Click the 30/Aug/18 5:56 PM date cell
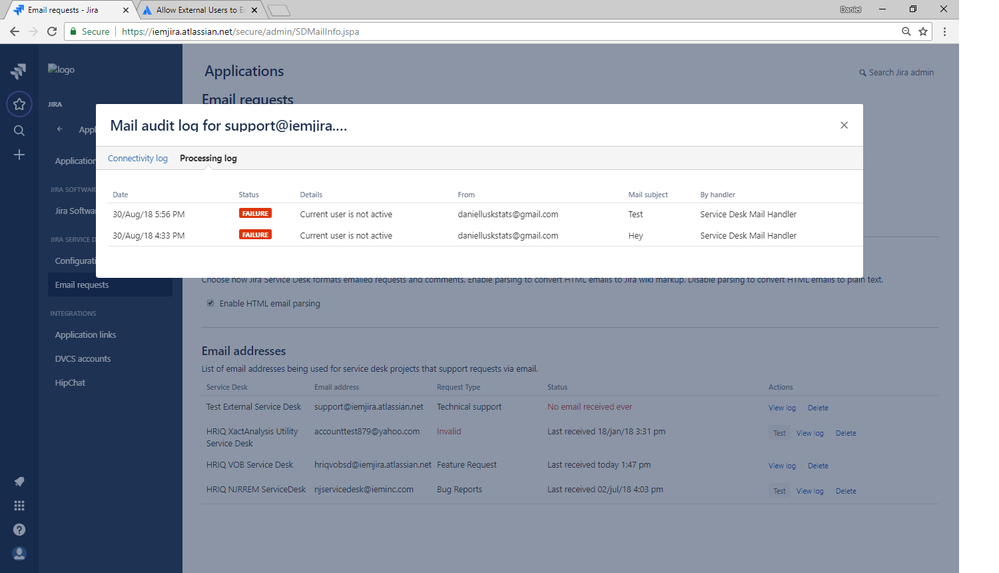The image size is (999, 573). coord(148,214)
